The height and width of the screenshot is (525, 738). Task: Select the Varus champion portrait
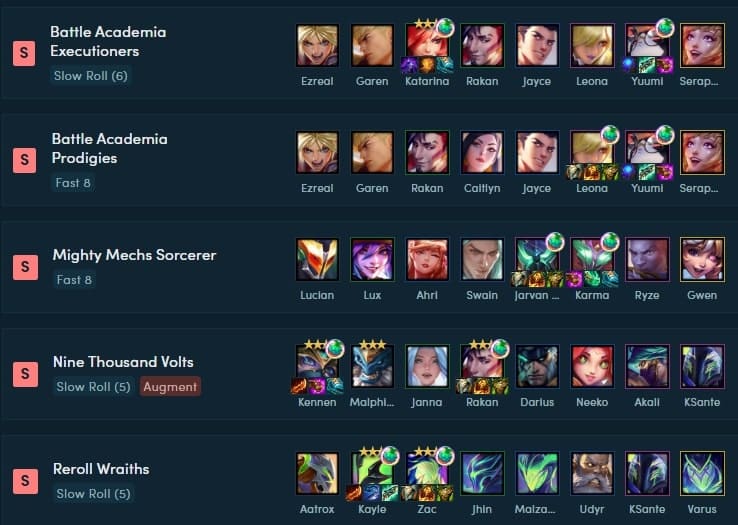tap(702, 473)
